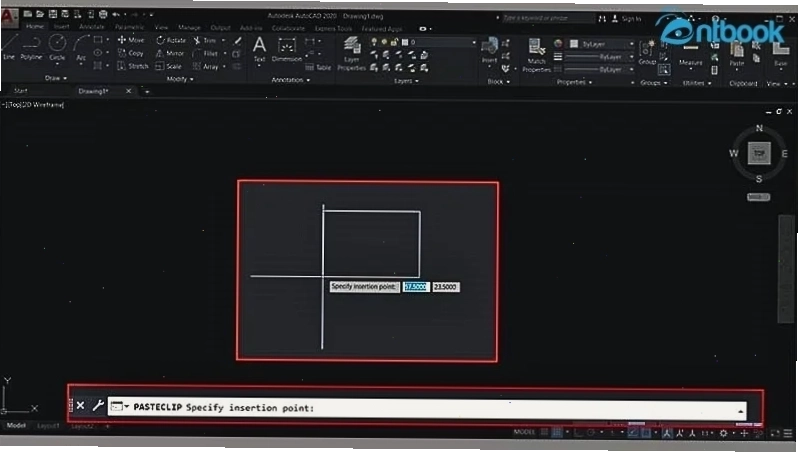Click the Stretch tool
The width and height of the screenshot is (798, 452).
[133, 66]
